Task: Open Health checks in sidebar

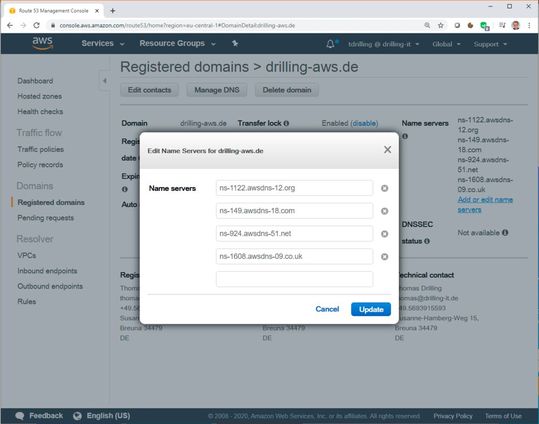Action: [40, 111]
